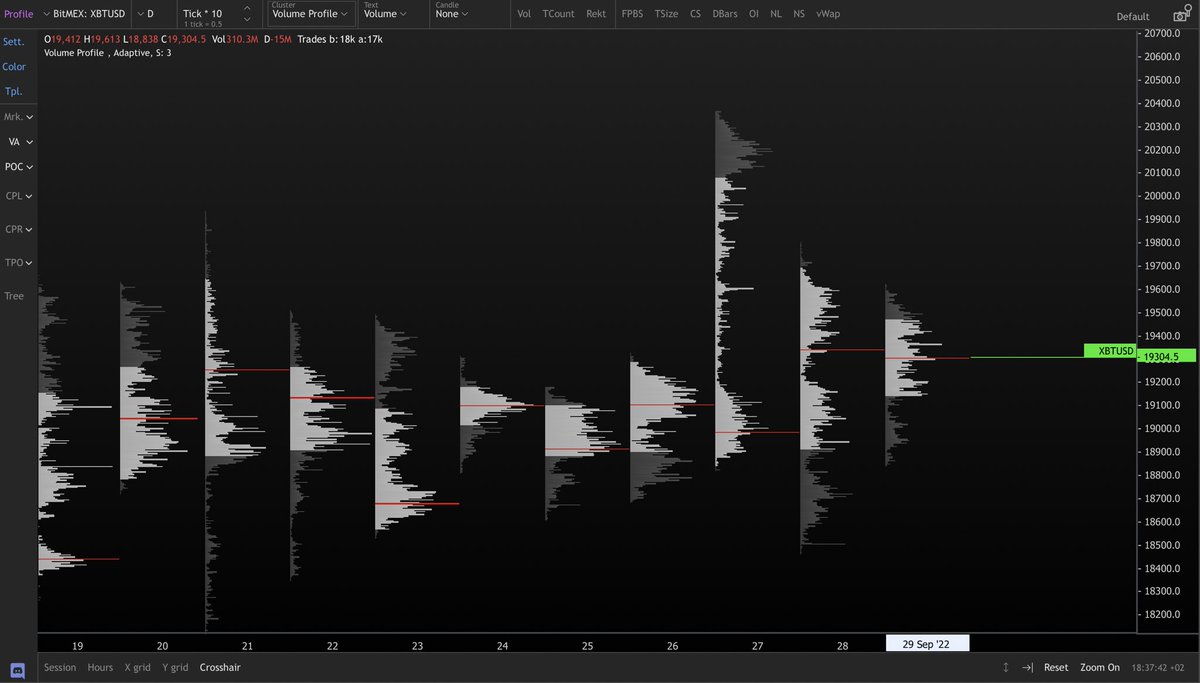This screenshot has width=1200, height=683.
Task: Click Reset in the status bar
Action: (x=1056, y=667)
